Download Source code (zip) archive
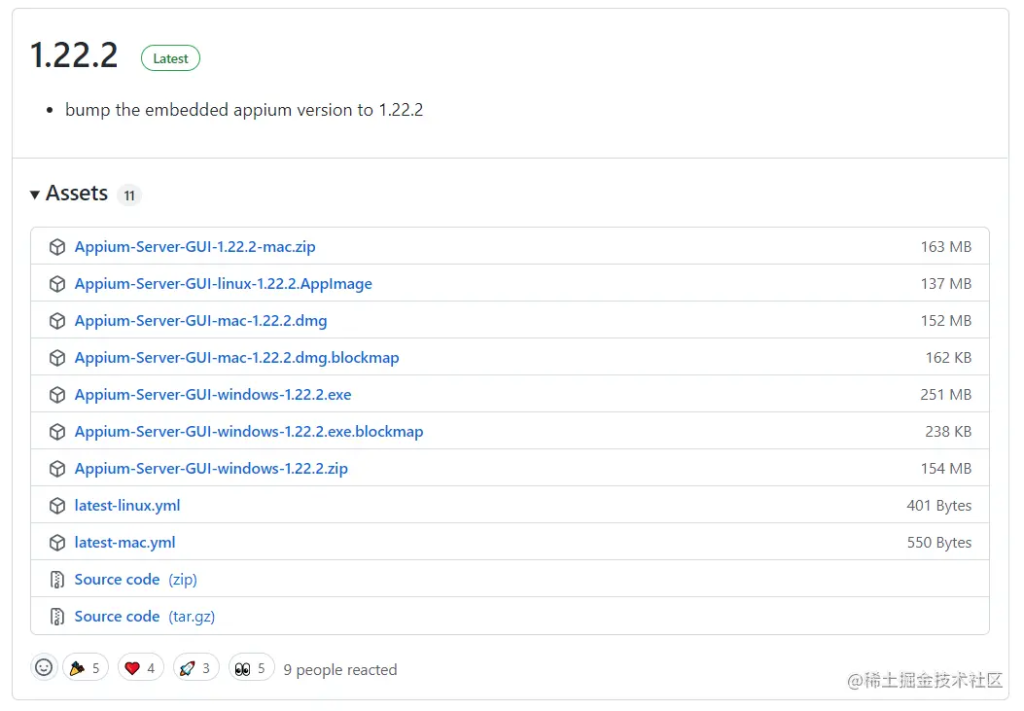1024x711 pixels. 136,580
